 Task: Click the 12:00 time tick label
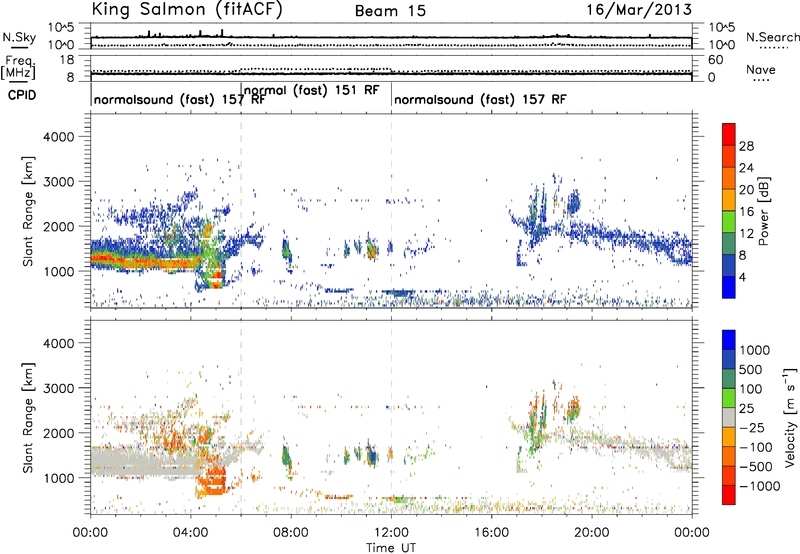(x=391, y=533)
